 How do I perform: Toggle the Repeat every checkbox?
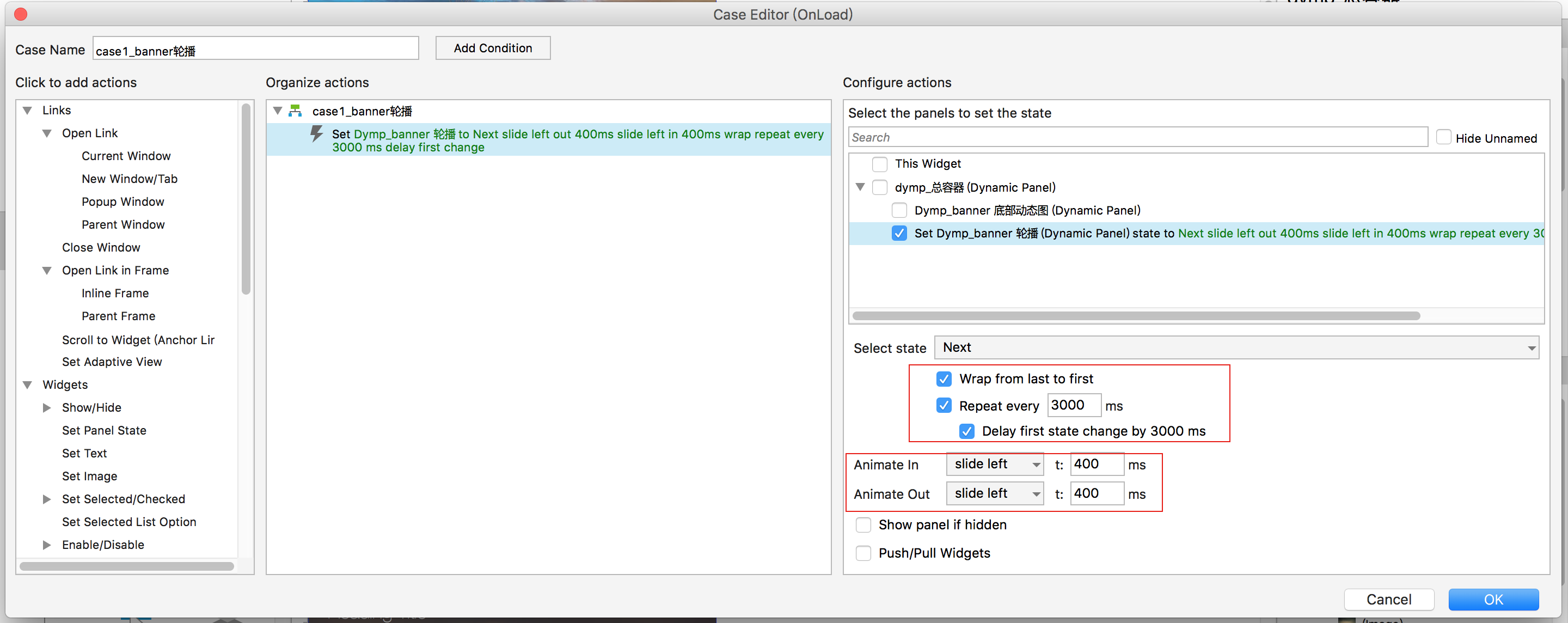coord(944,406)
